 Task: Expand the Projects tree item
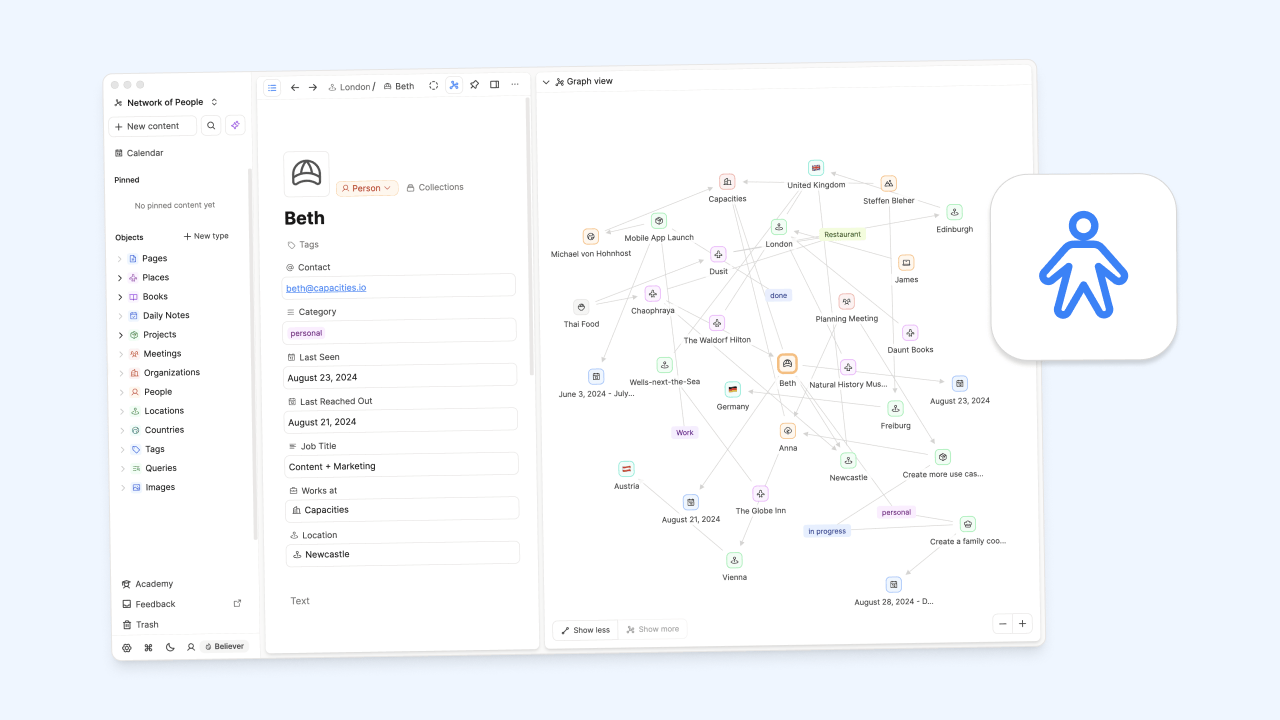[x=121, y=335]
